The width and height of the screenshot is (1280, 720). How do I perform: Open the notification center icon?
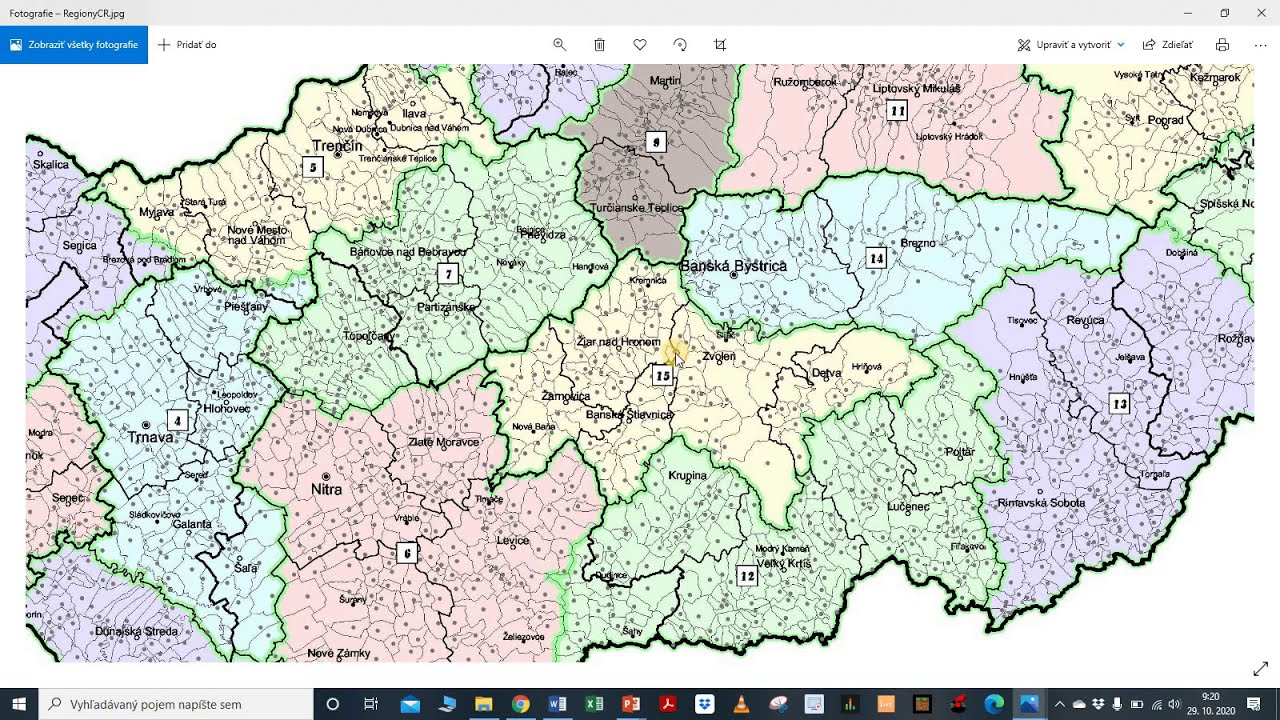(x=1254, y=704)
